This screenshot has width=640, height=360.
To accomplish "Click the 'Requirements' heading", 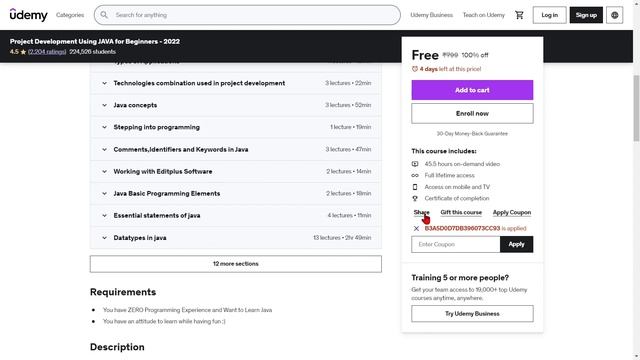I will (123, 292).
